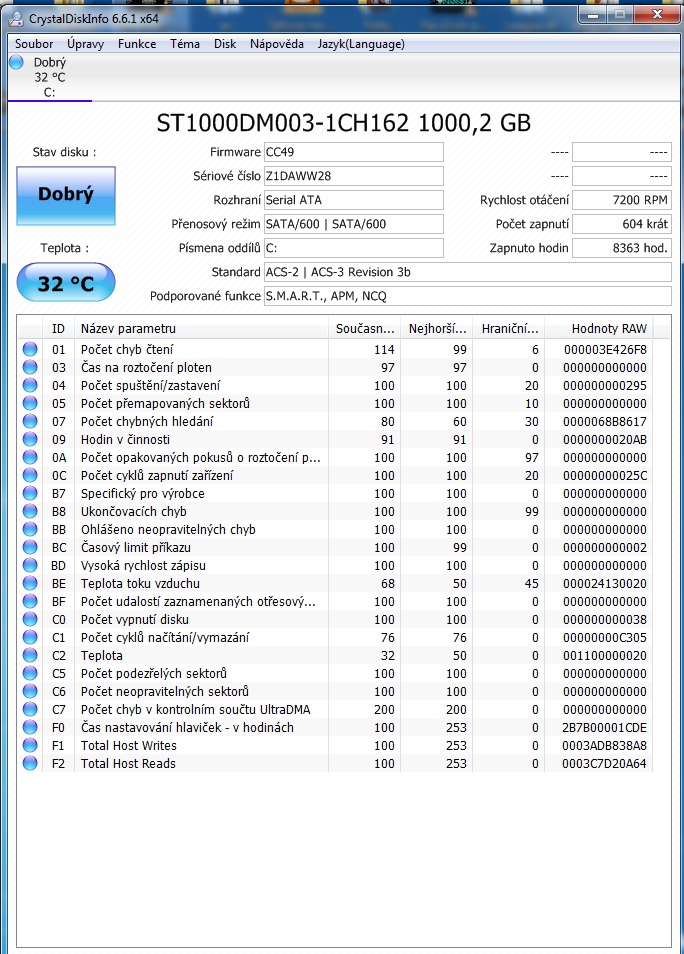
Task: Select the C: drive tab at top
Action: (x=49, y=77)
